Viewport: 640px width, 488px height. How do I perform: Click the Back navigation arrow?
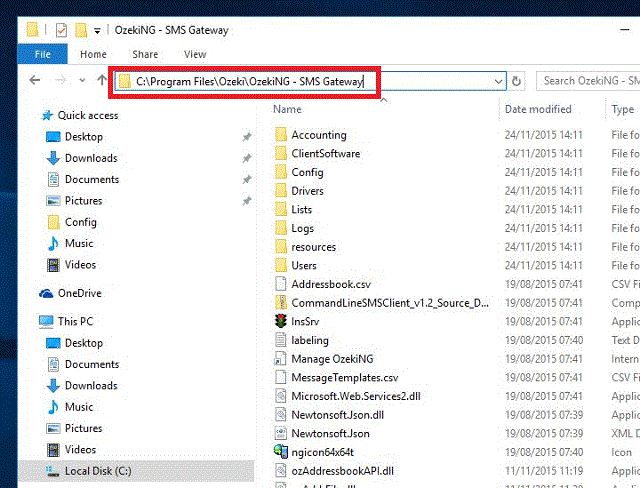pyautogui.click(x=35, y=80)
